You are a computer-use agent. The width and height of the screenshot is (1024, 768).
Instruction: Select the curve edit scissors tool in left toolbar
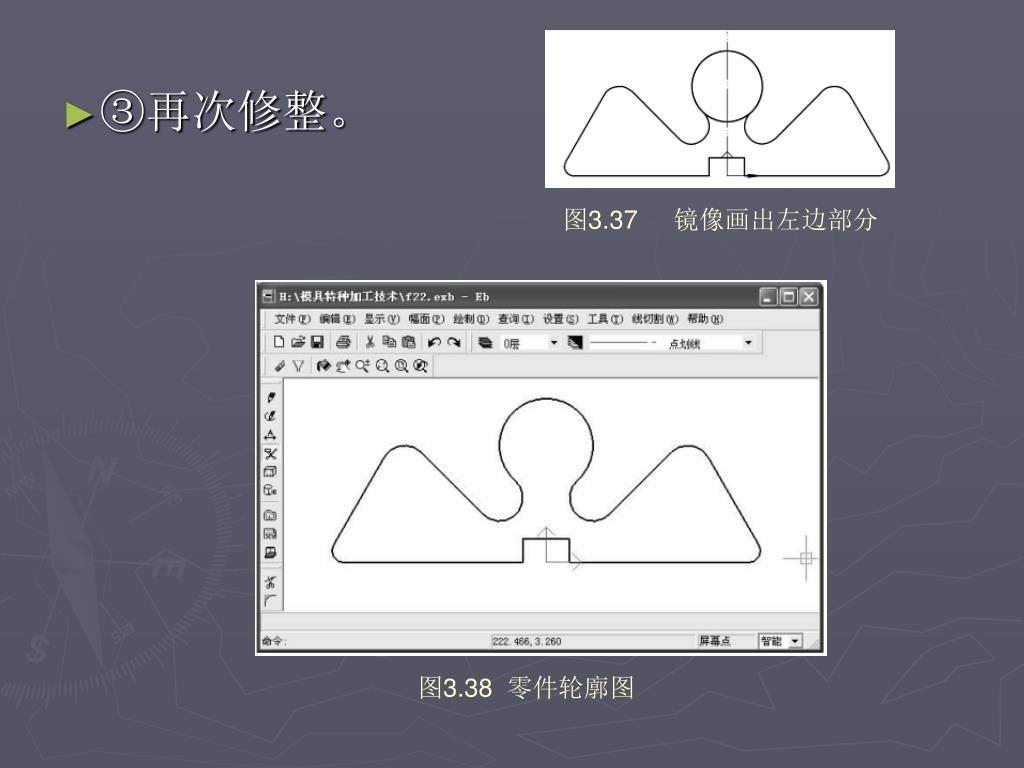click(x=270, y=454)
